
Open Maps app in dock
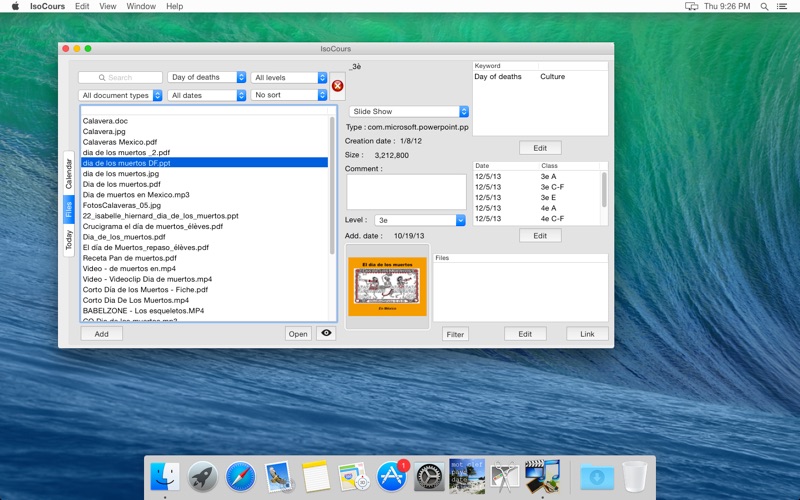(x=354, y=477)
